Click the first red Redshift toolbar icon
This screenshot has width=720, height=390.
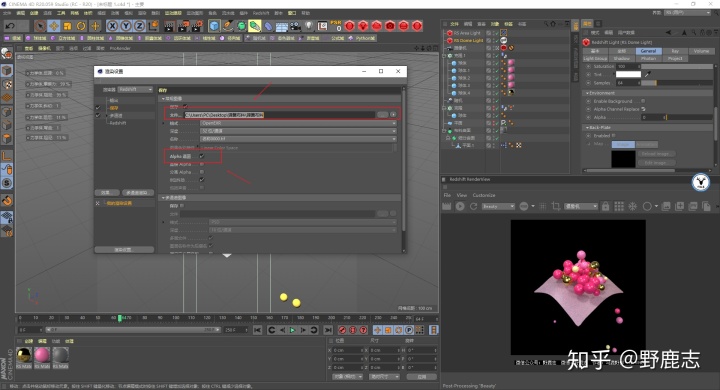(x=349, y=26)
